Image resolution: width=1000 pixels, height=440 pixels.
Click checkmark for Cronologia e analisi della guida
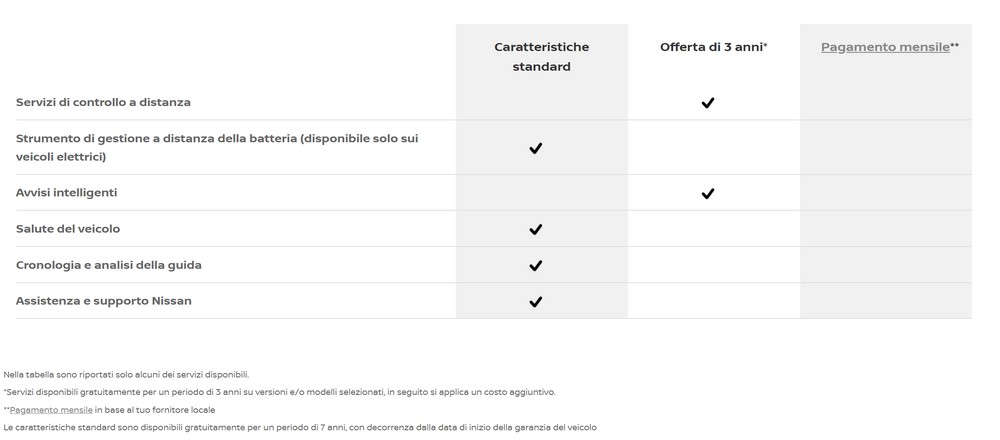[x=536, y=265]
